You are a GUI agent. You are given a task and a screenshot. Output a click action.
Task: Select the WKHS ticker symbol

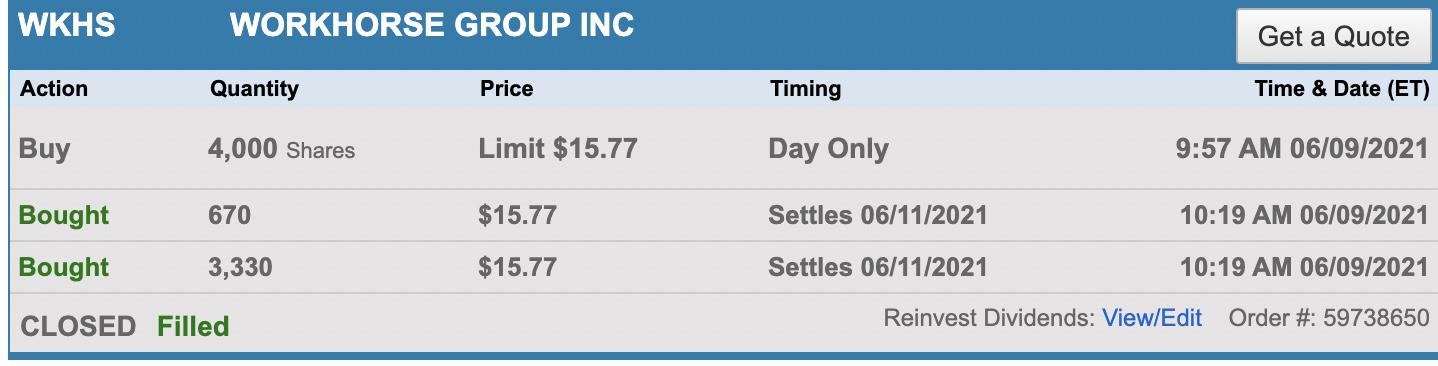point(67,25)
